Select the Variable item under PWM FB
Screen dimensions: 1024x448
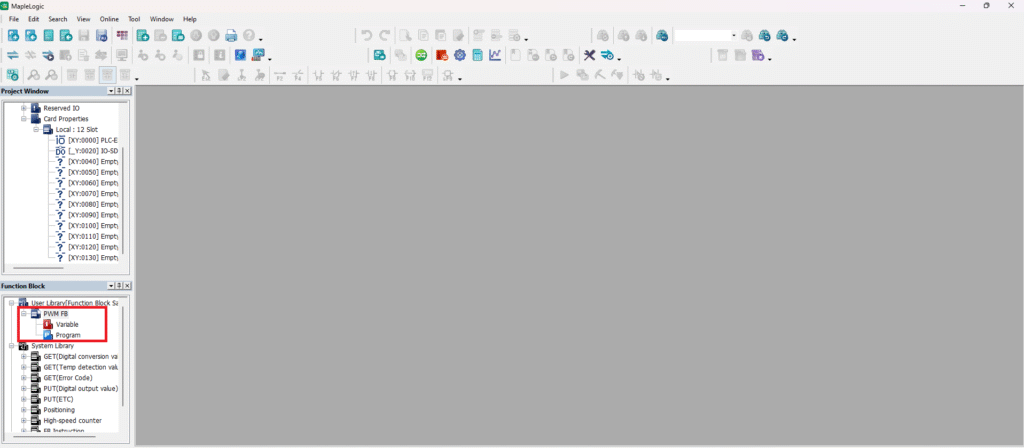pyautogui.click(x=67, y=325)
